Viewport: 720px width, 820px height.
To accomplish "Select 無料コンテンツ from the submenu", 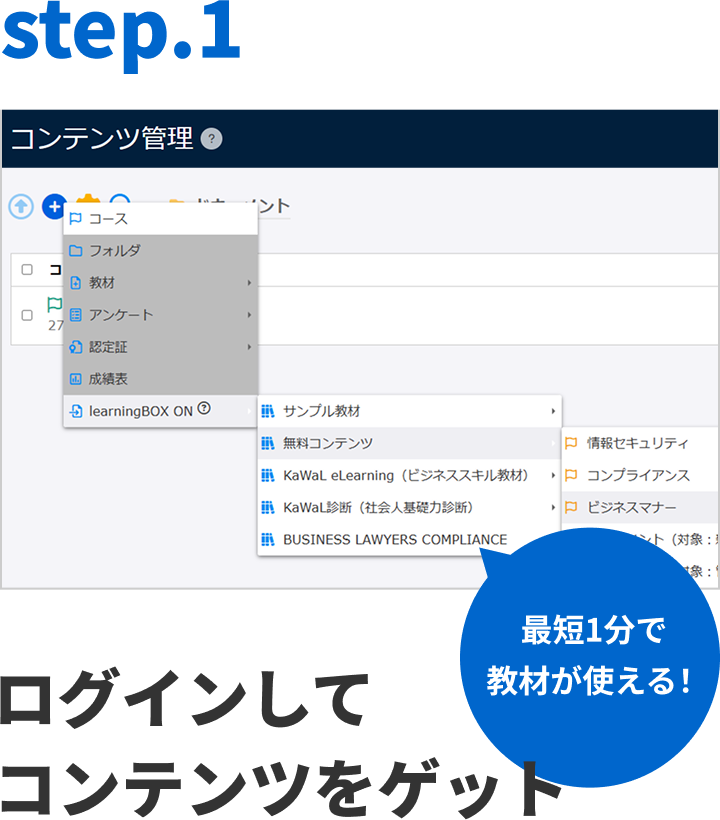I will point(328,443).
